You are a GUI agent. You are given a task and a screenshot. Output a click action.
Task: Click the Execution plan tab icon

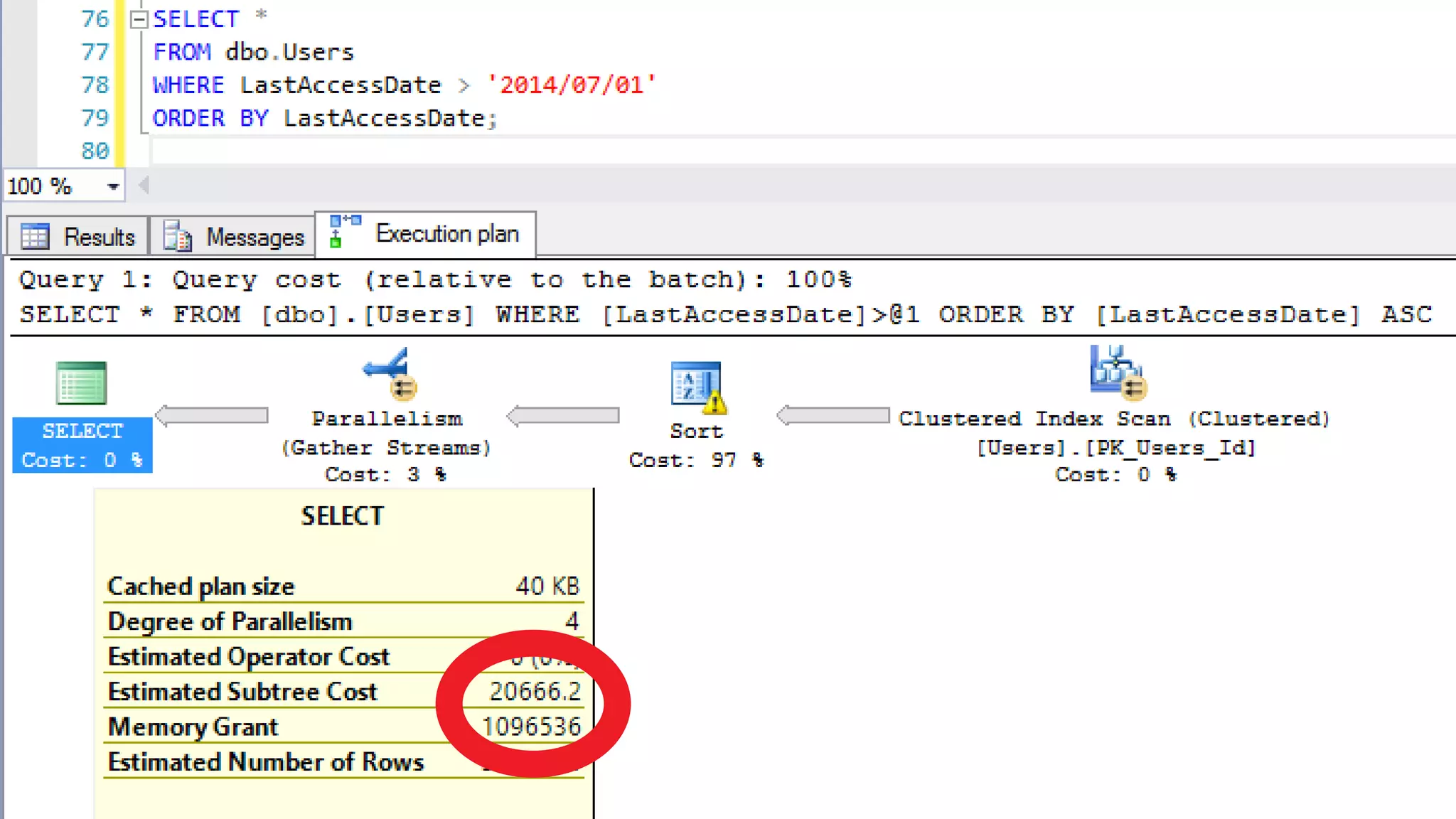[346, 231]
